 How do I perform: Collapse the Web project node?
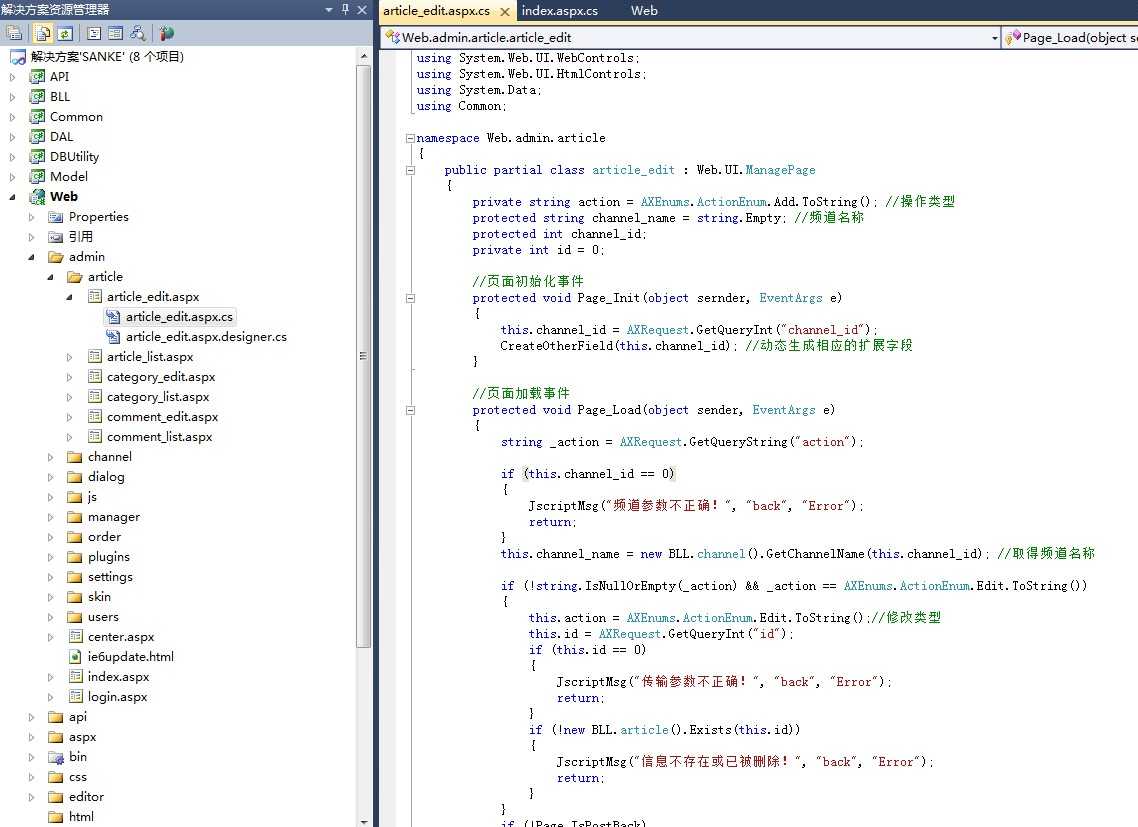[x=12, y=197]
